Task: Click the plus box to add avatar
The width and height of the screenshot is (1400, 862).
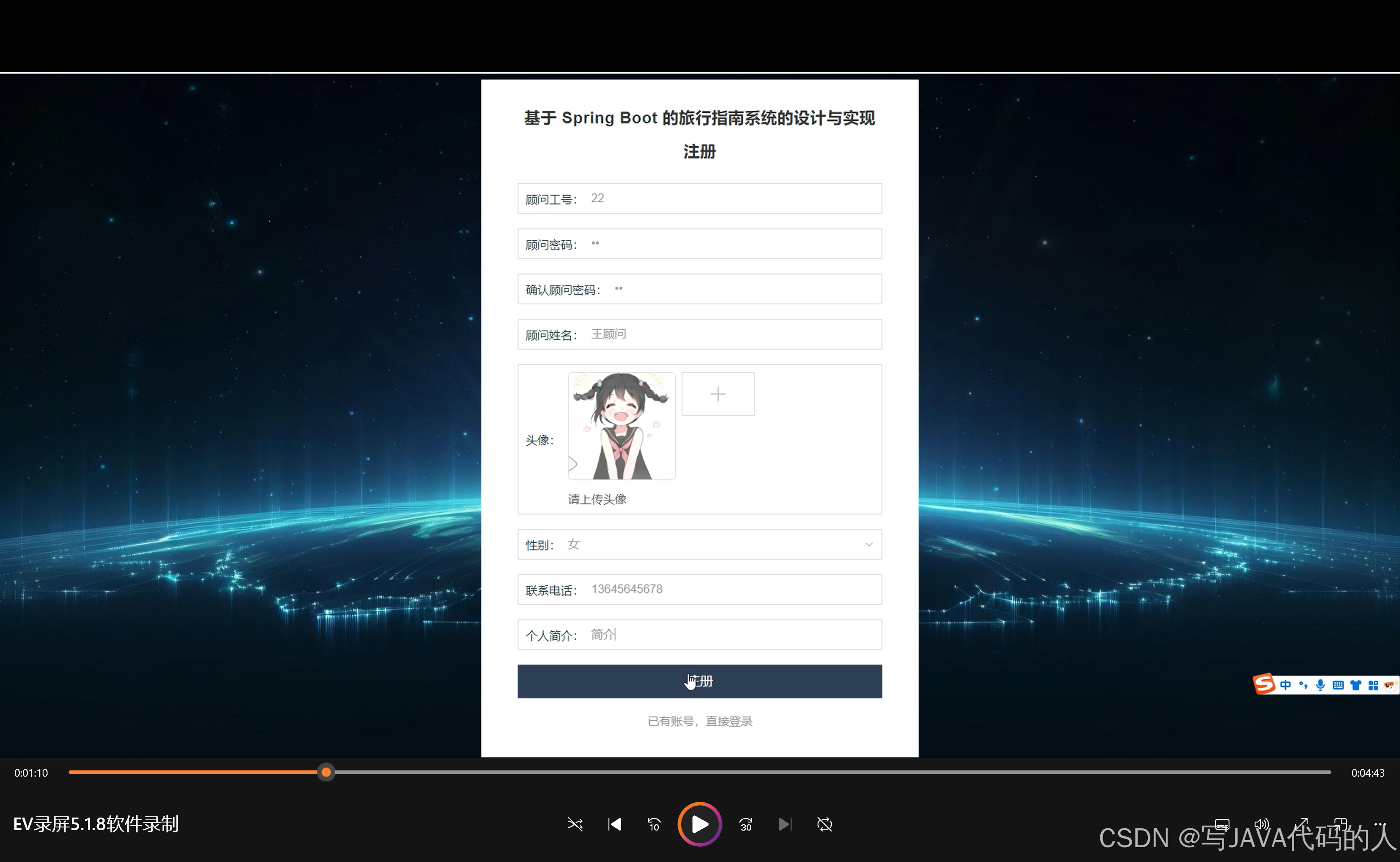Action: coord(718,394)
